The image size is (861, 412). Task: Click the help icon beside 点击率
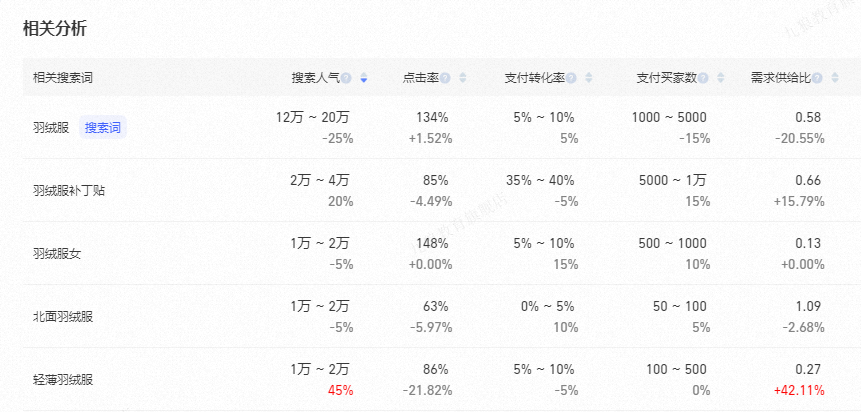[446, 78]
